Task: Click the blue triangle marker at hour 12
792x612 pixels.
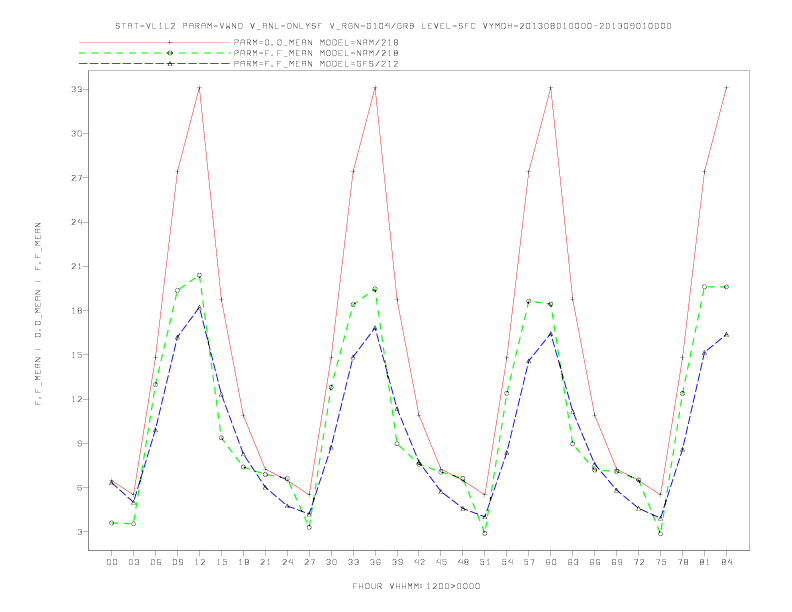Action: click(200, 307)
